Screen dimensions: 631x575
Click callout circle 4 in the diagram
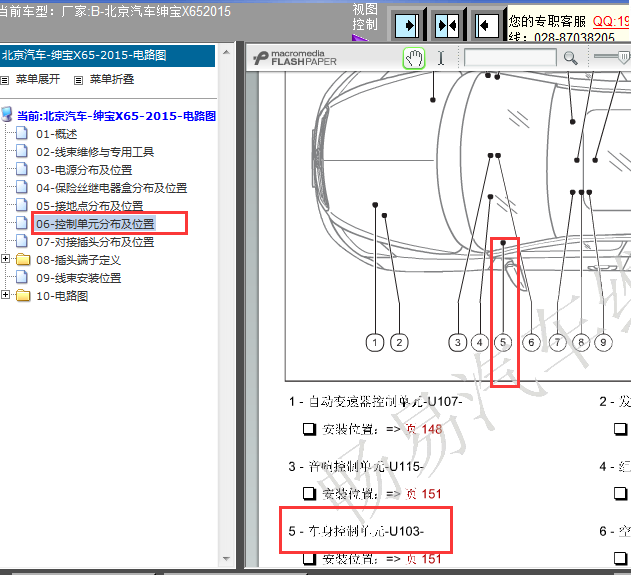point(479,343)
